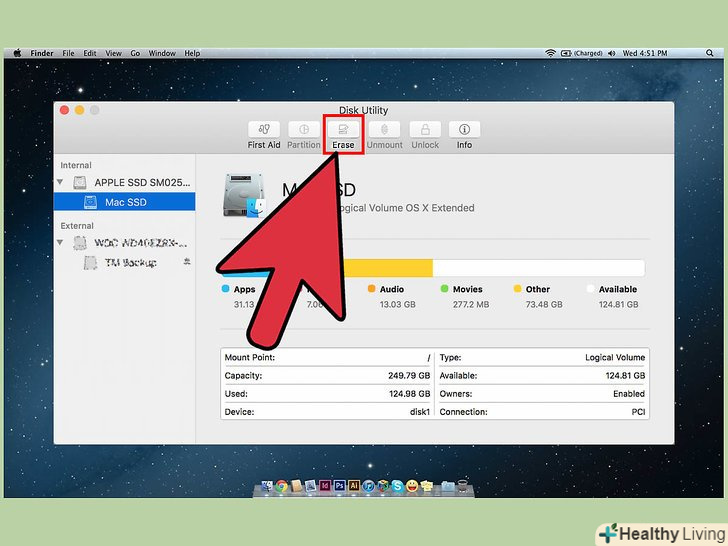Click the Wi-Fi status icon in menu bar
The width and height of the screenshot is (728, 546).
(x=550, y=53)
